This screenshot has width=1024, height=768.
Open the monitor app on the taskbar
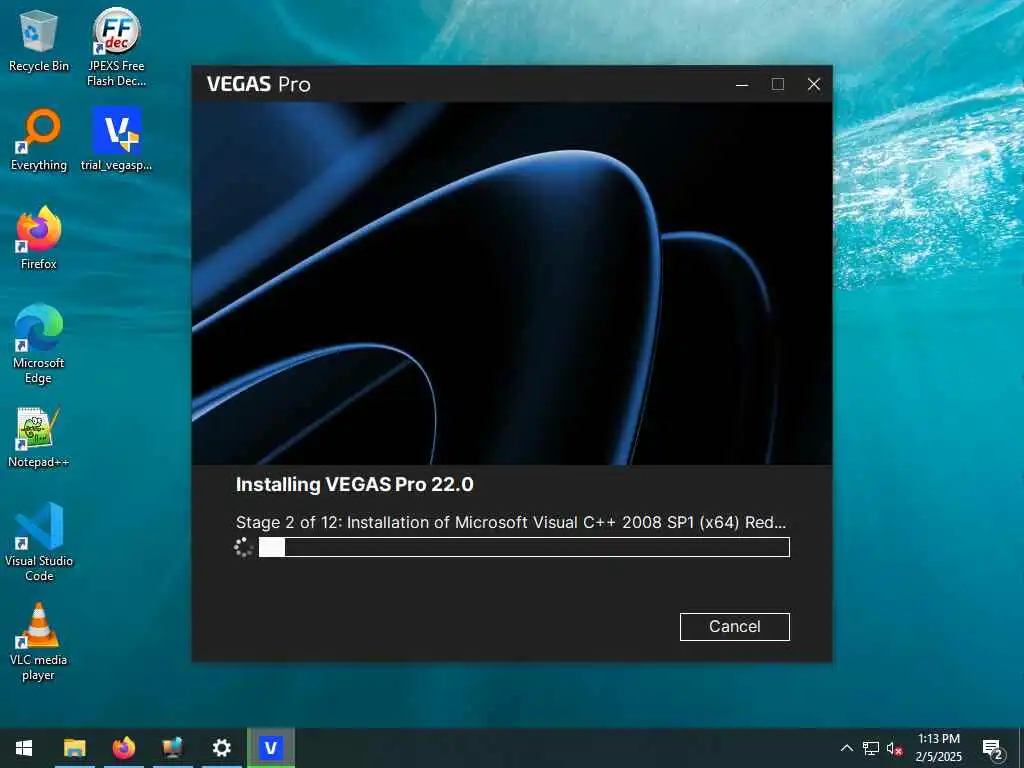(172, 748)
